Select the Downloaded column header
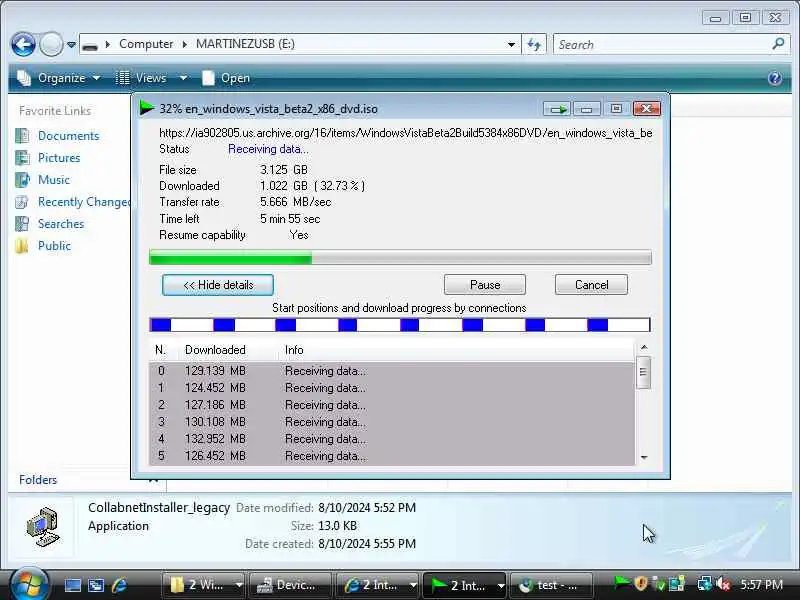800x600 pixels. coord(215,350)
